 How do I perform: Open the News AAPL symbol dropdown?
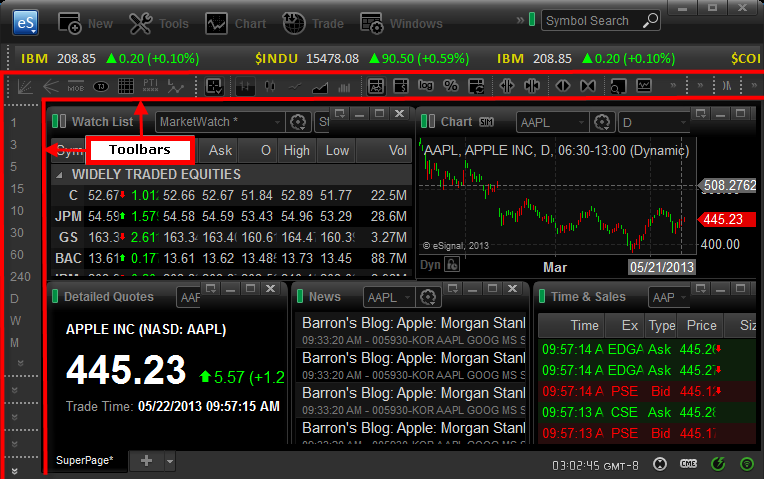408,297
